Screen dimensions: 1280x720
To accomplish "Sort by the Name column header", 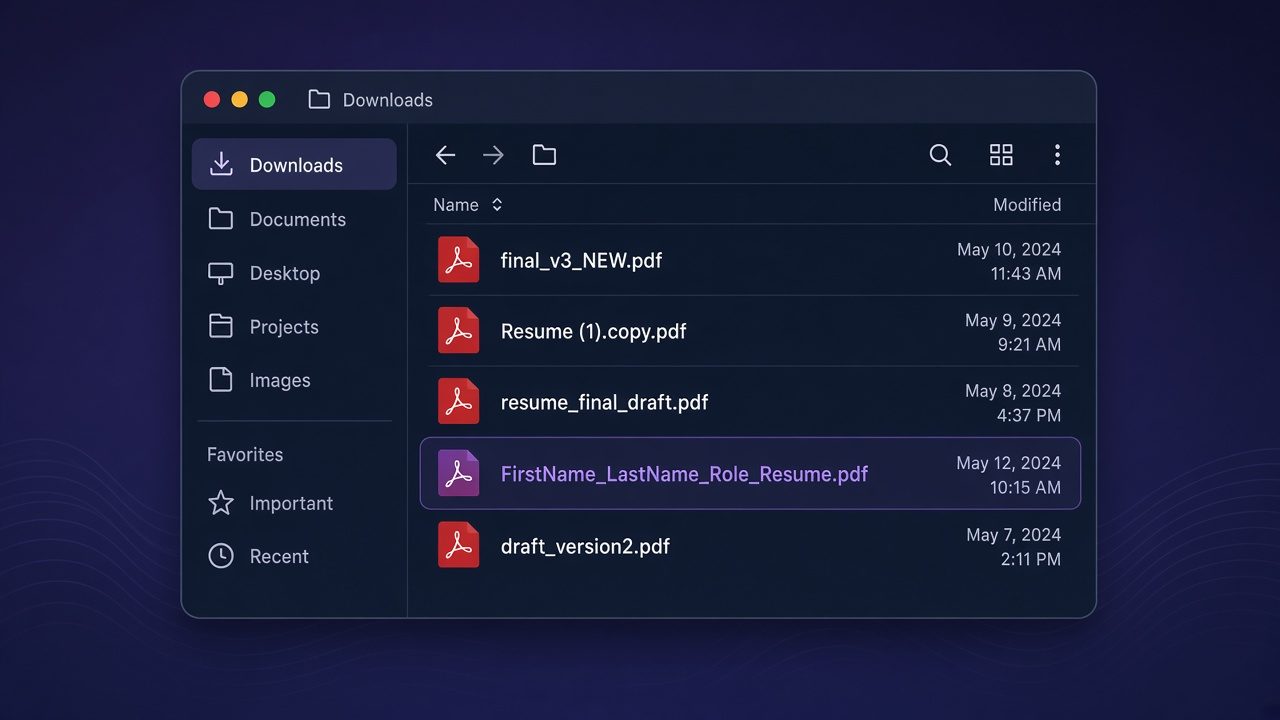I will click(x=456, y=205).
